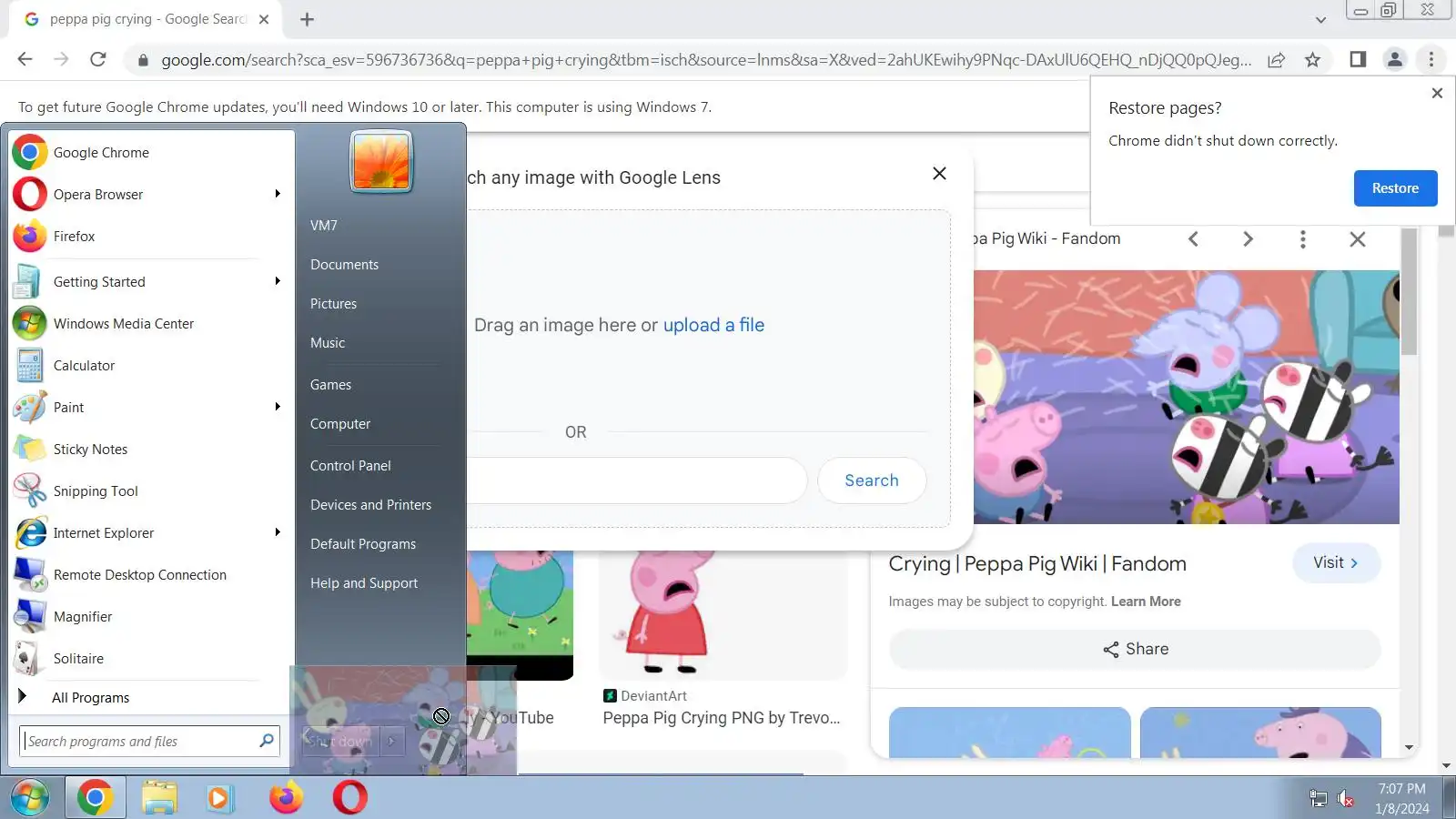Click Opera icon on taskbar

350,798
